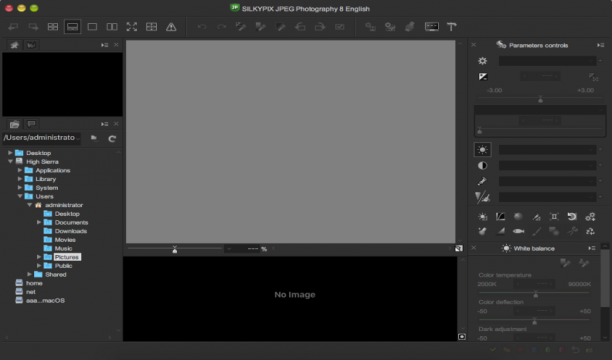Expand the Library folder arrow
This screenshot has width=612, height=360.
pyautogui.click(x=20, y=179)
